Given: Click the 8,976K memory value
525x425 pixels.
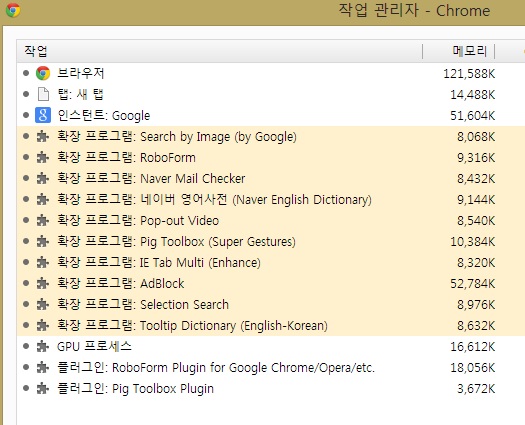Looking at the screenshot, I should [x=476, y=305].
